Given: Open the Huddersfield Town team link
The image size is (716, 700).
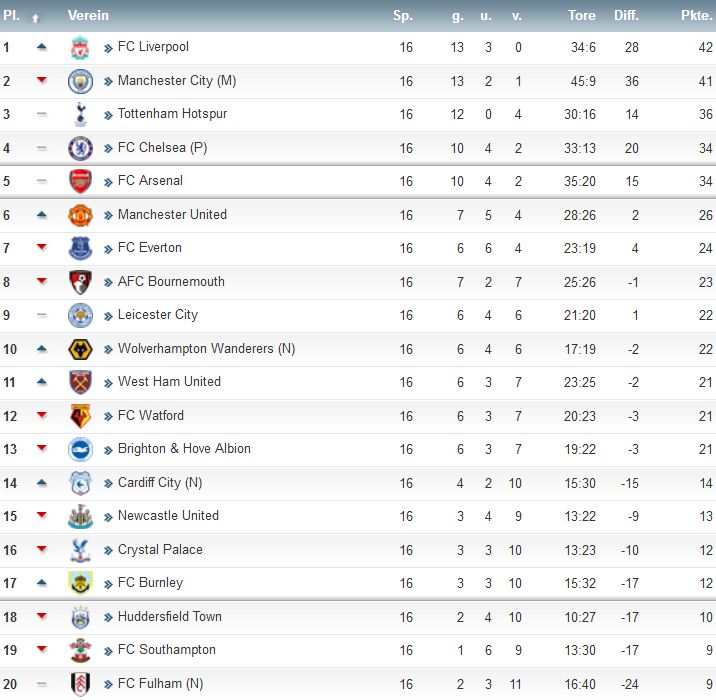Looking at the screenshot, I should click(x=170, y=617).
